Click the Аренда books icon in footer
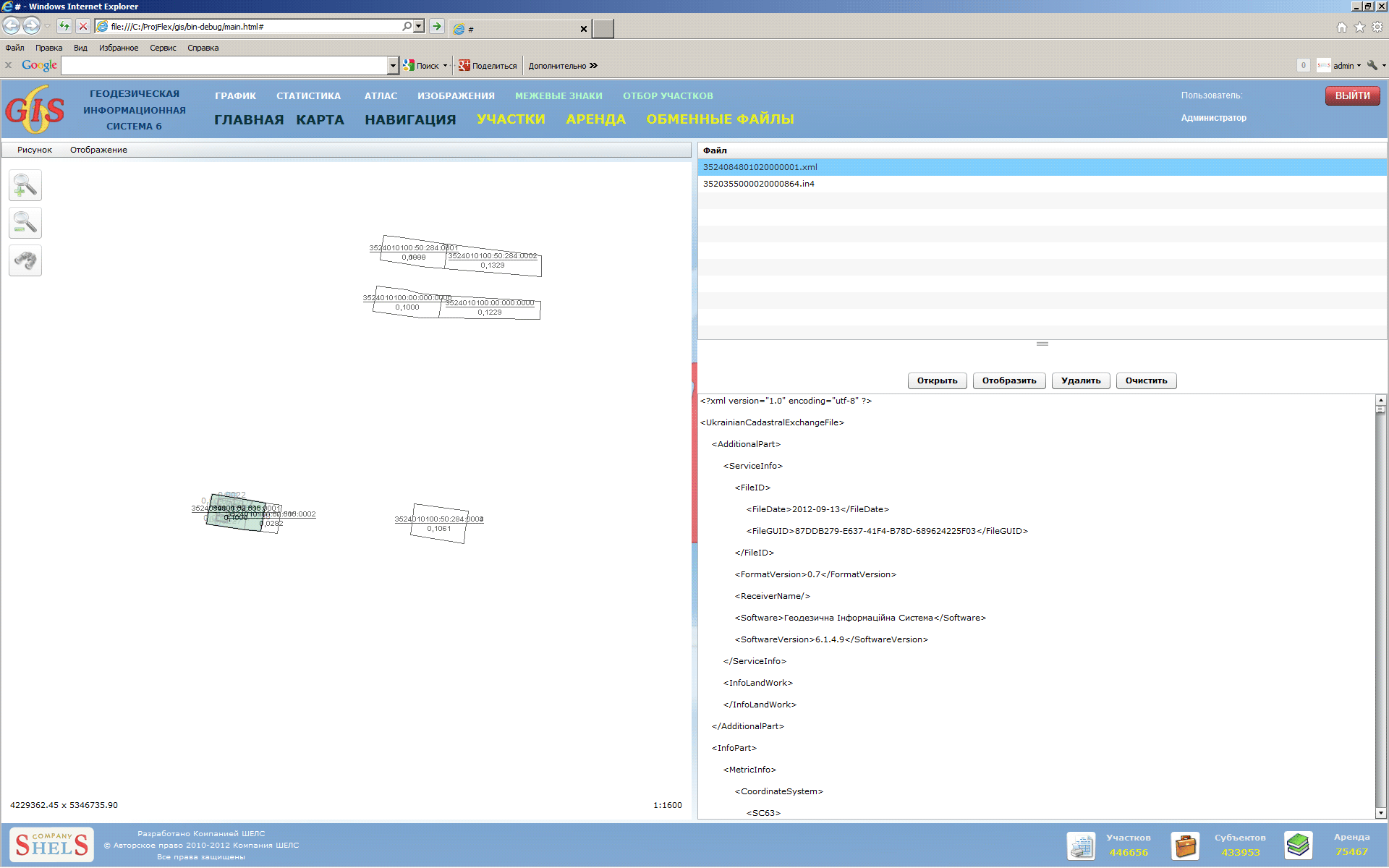The image size is (1389, 868). (x=1298, y=845)
